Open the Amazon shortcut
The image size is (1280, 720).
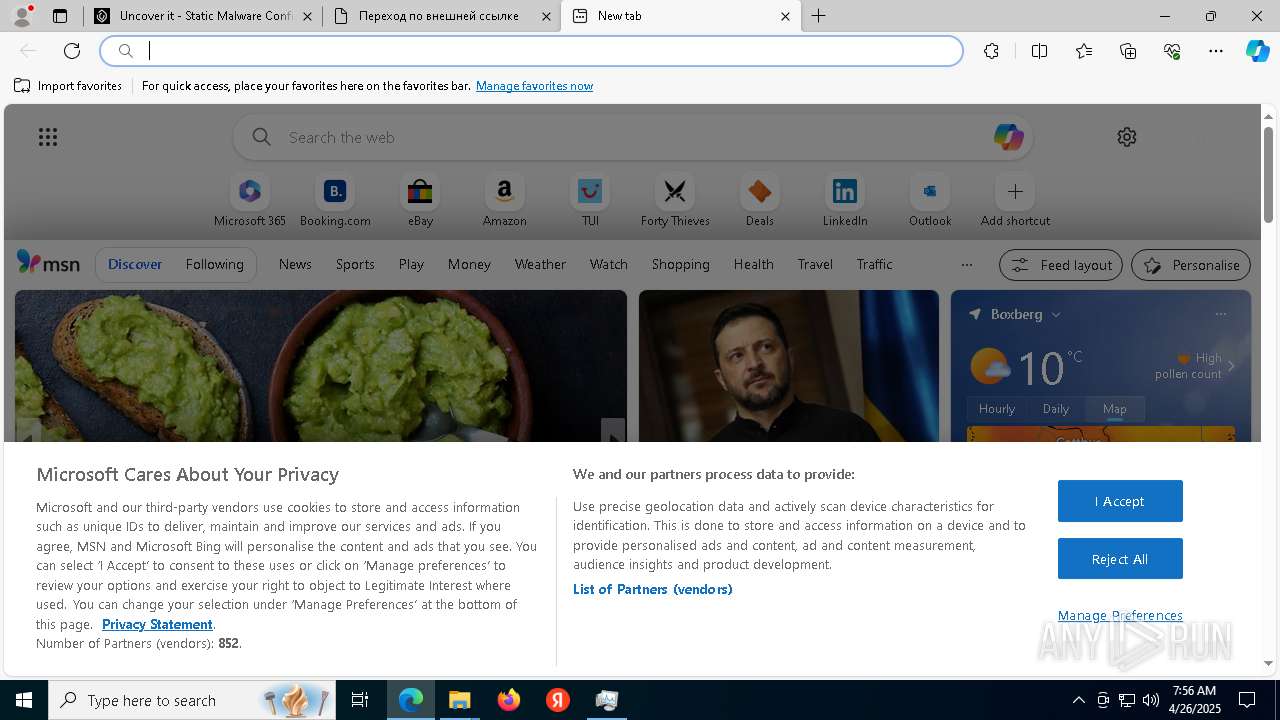tap(504, 201)
